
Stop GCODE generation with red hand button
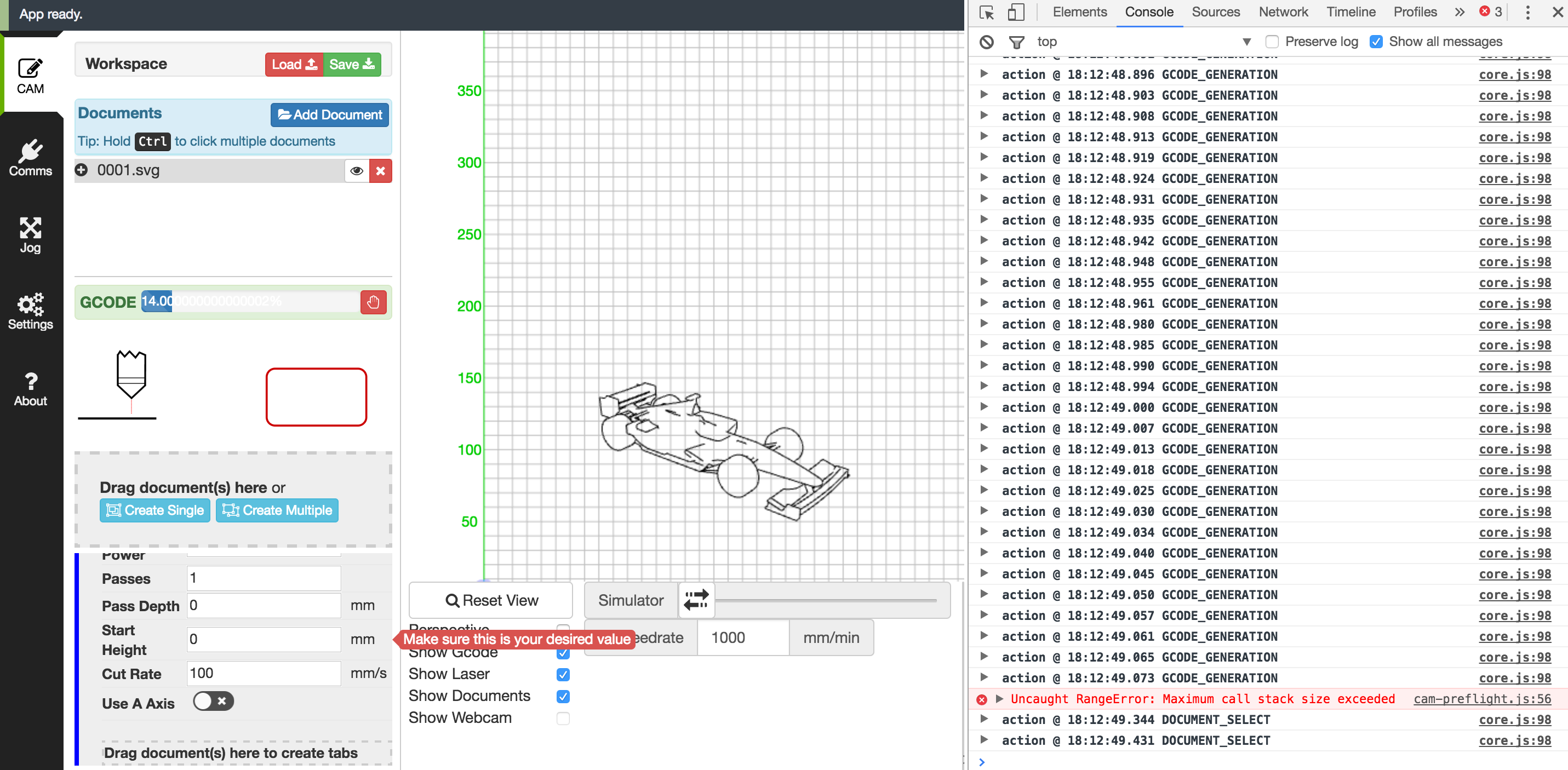(373, 302)
